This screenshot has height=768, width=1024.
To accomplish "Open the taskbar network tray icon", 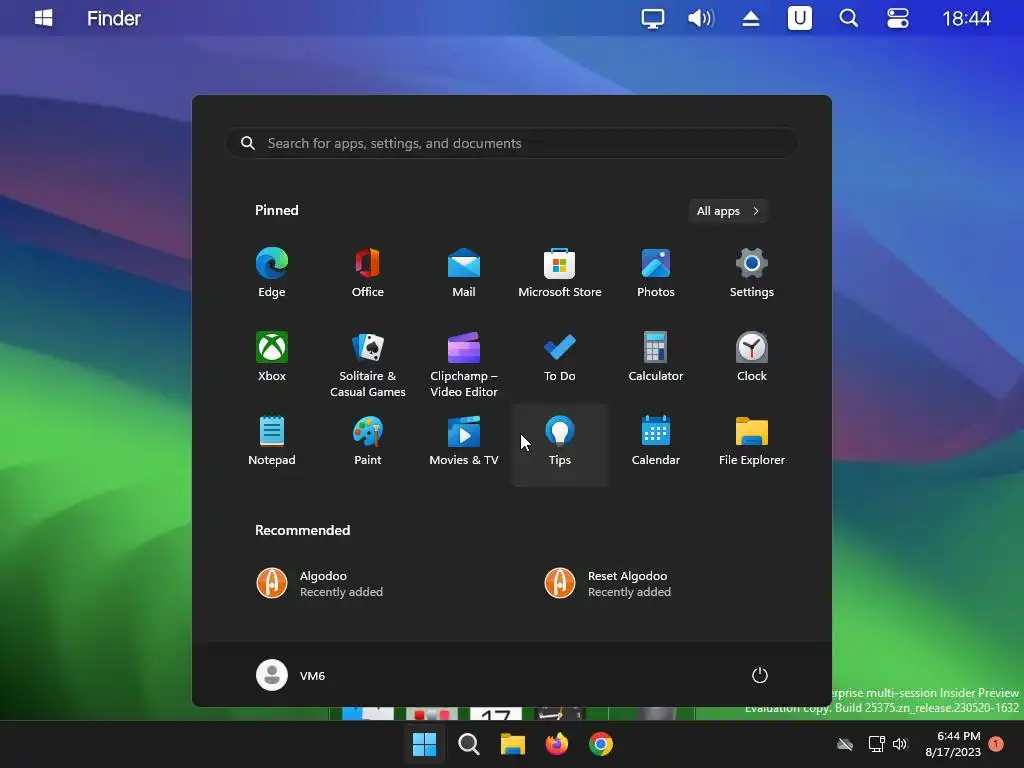I will click(x=876, y=744).
